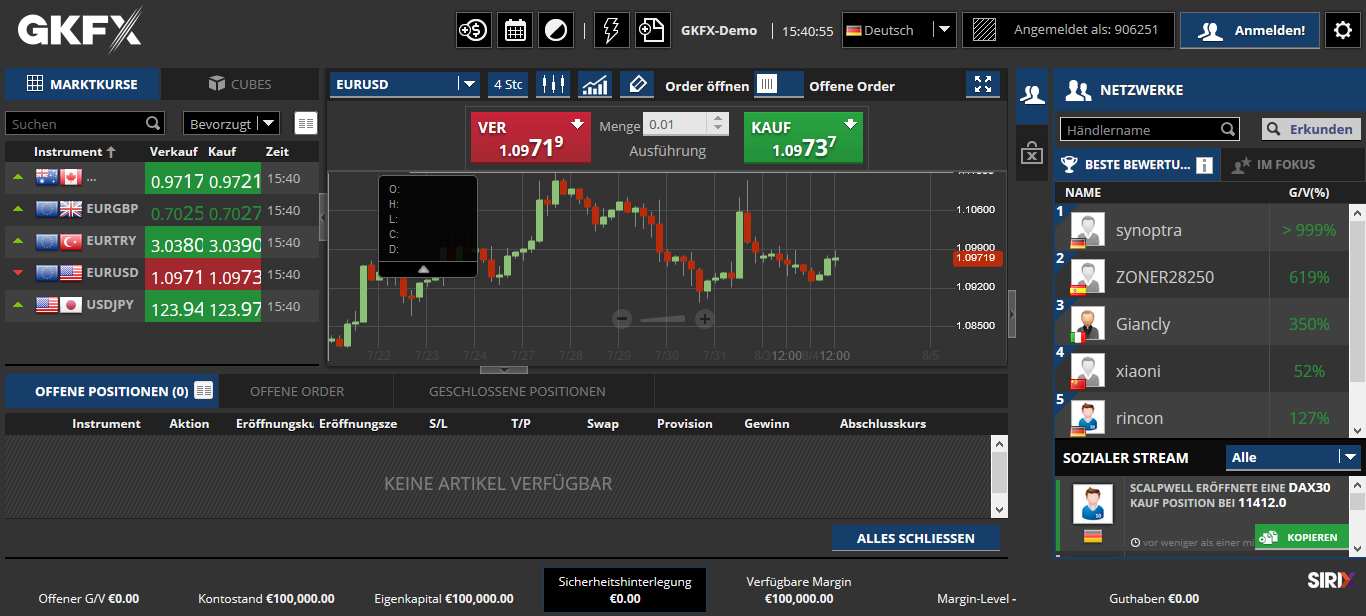The width and height of the screenshot is (1366, 616).
Task: Click the hatched avatar beside Angemeldet als
Action: pyautogui.click(x=985, y=30)
